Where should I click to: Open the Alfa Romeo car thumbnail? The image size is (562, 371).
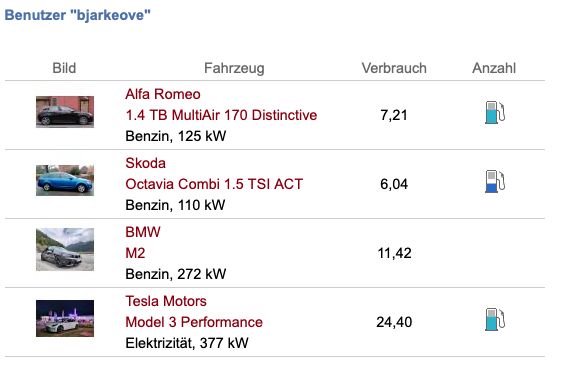(x=65, y=112)
